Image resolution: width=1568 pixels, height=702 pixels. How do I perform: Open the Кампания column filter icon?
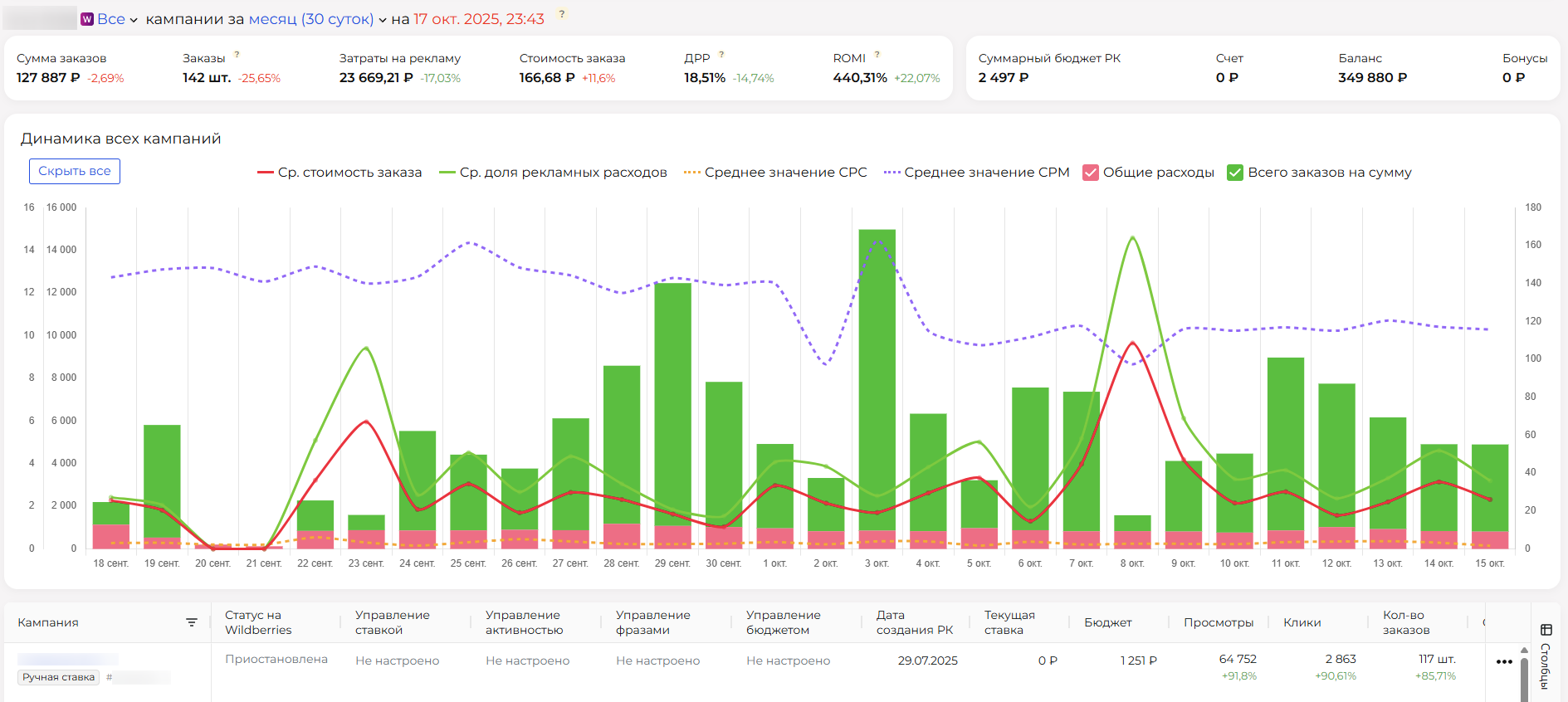tap(192, 622)
